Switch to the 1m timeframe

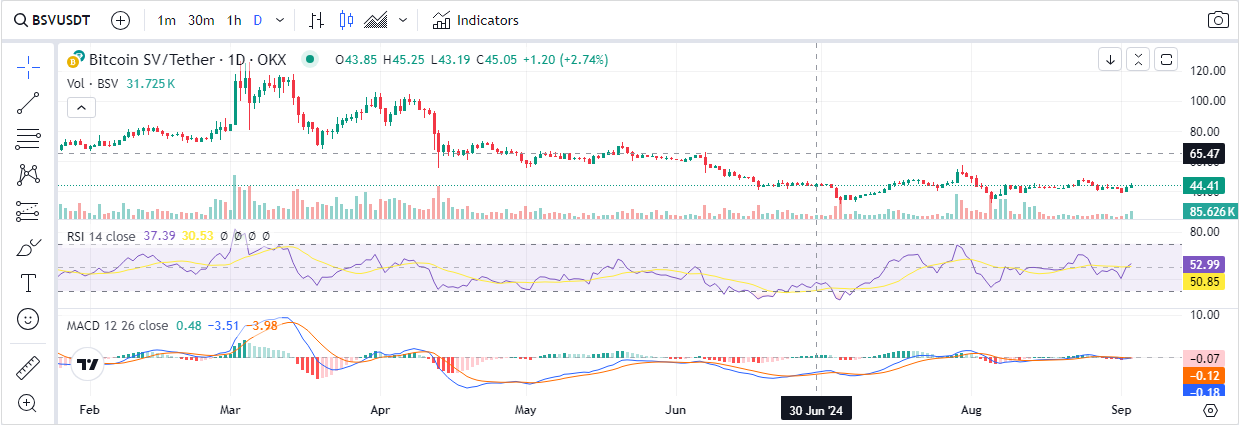click(x=167, y=20)
